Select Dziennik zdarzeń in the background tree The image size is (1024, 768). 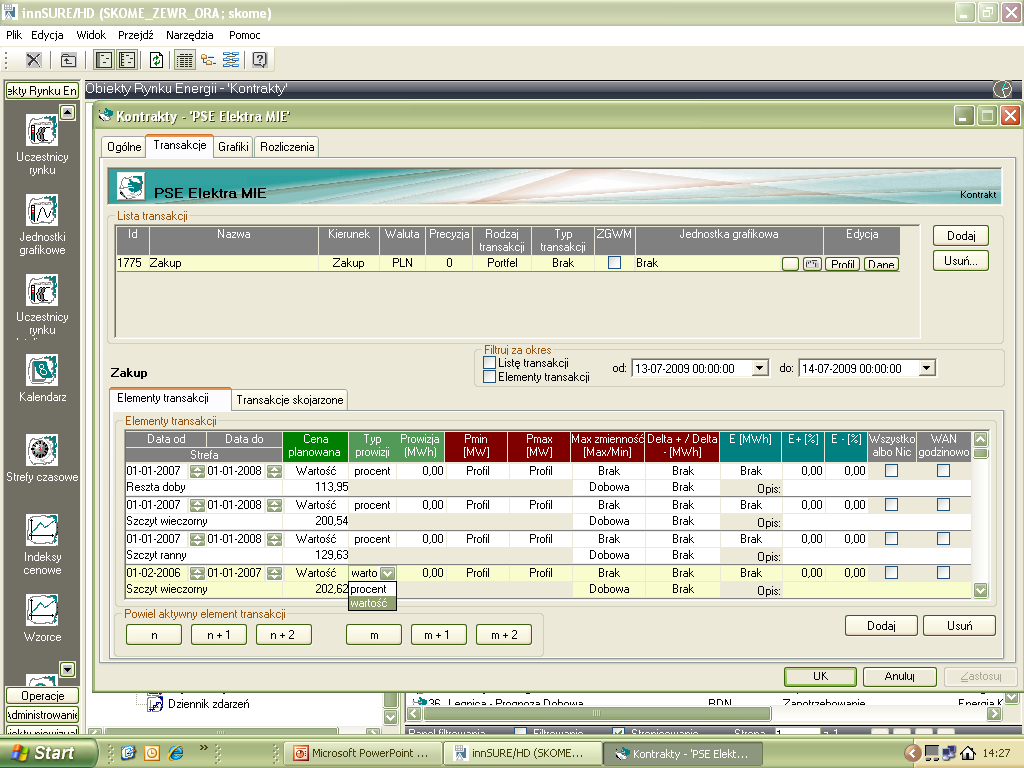pos(208,703)
